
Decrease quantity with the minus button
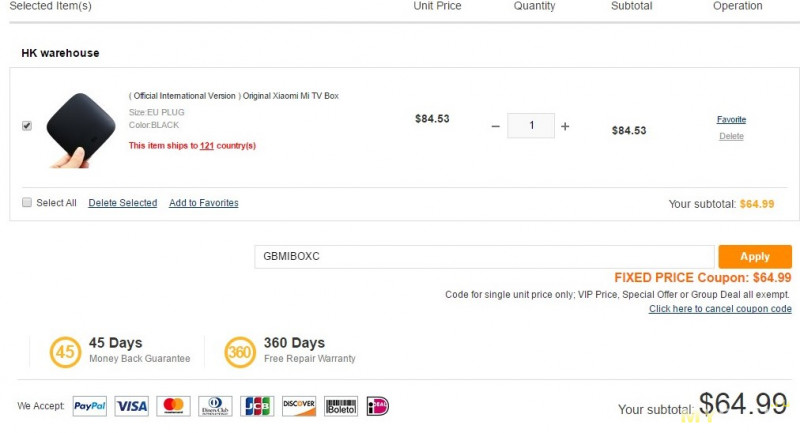[x=495, y=126]
